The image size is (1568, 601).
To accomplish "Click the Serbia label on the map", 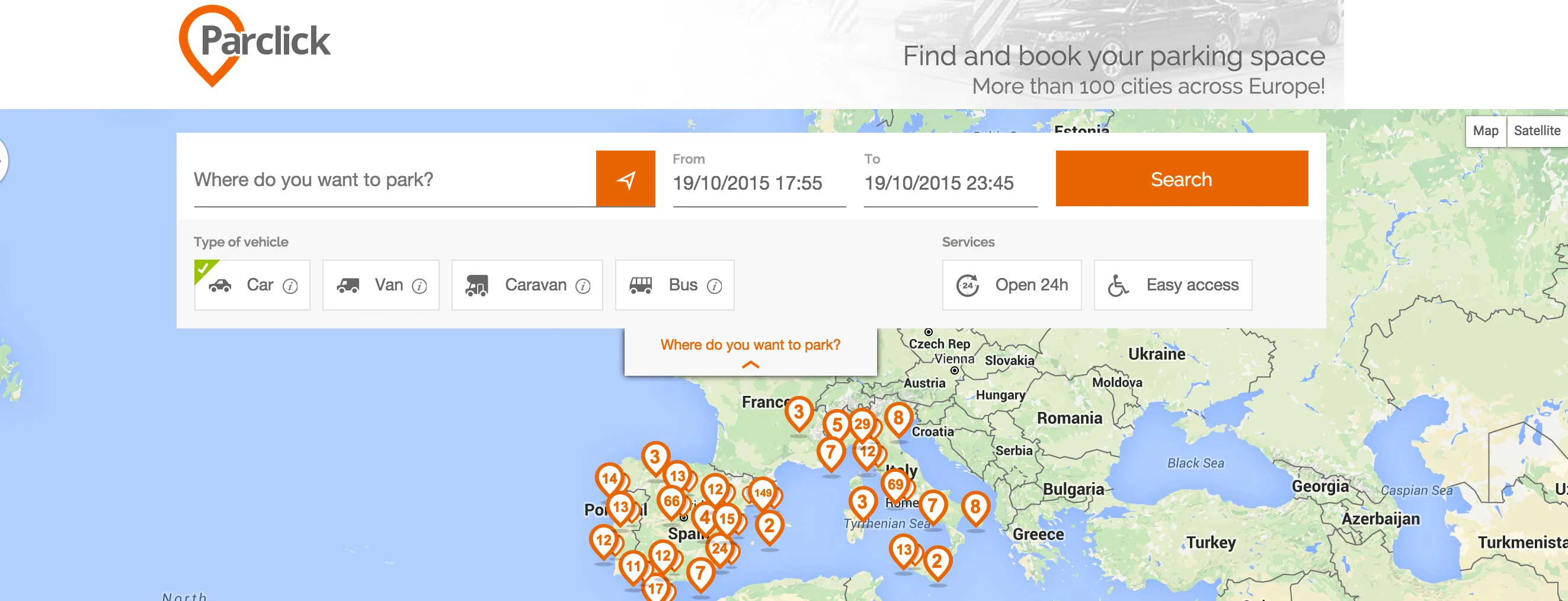I will point(1014,450).
